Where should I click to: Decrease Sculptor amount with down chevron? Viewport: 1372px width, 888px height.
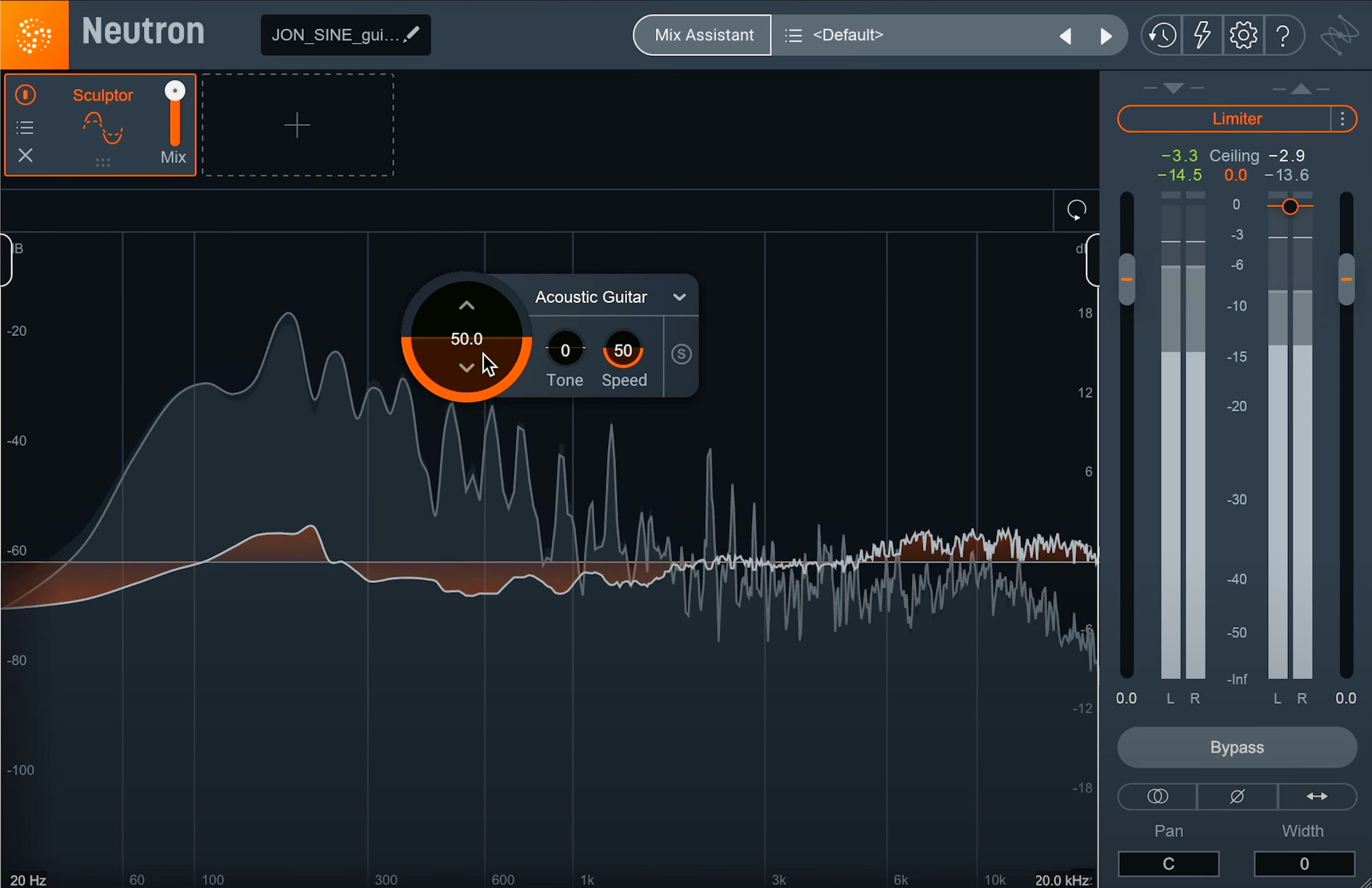tap(467, 367)
